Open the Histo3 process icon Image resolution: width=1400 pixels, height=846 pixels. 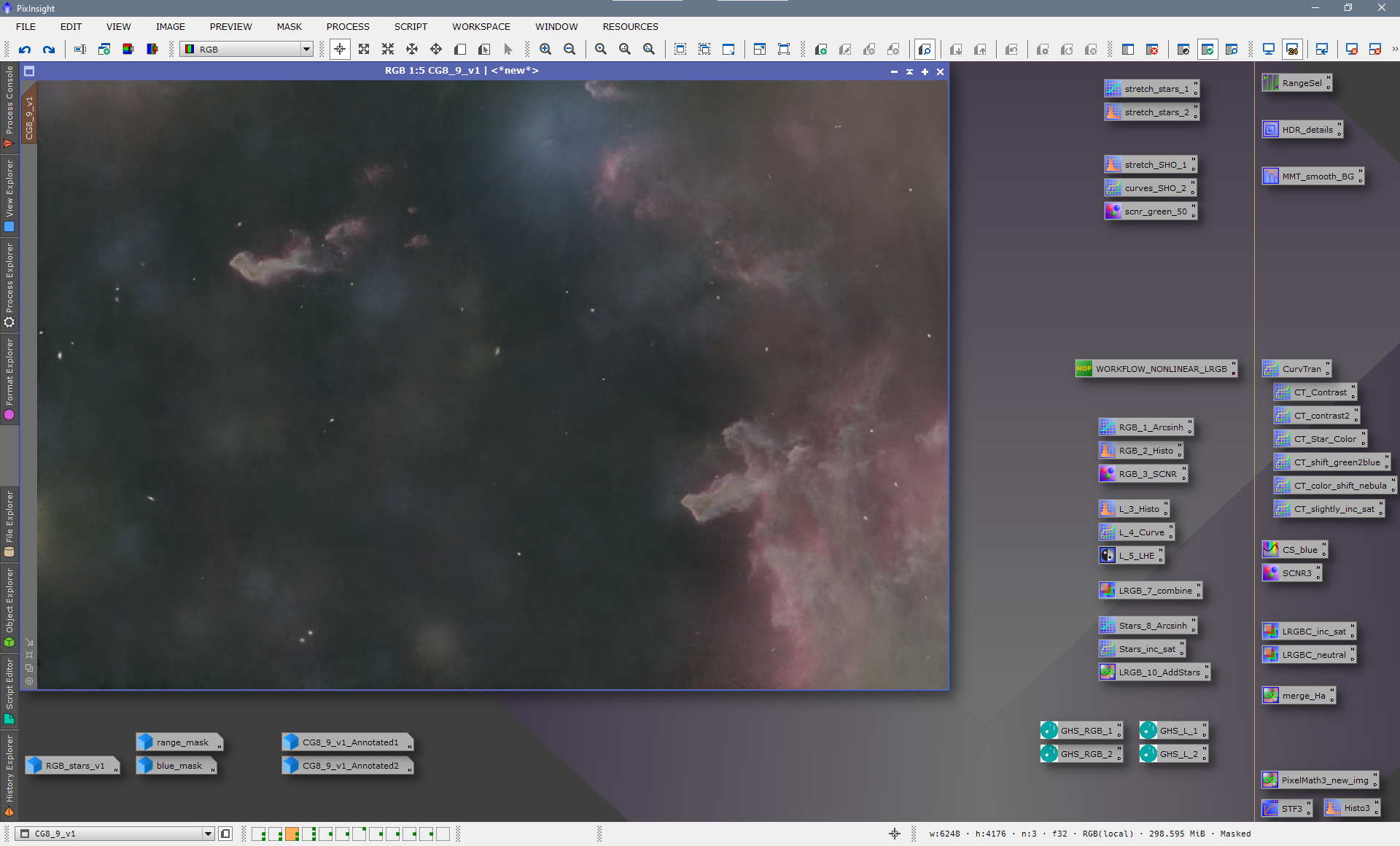click(x=1351, y=808)
